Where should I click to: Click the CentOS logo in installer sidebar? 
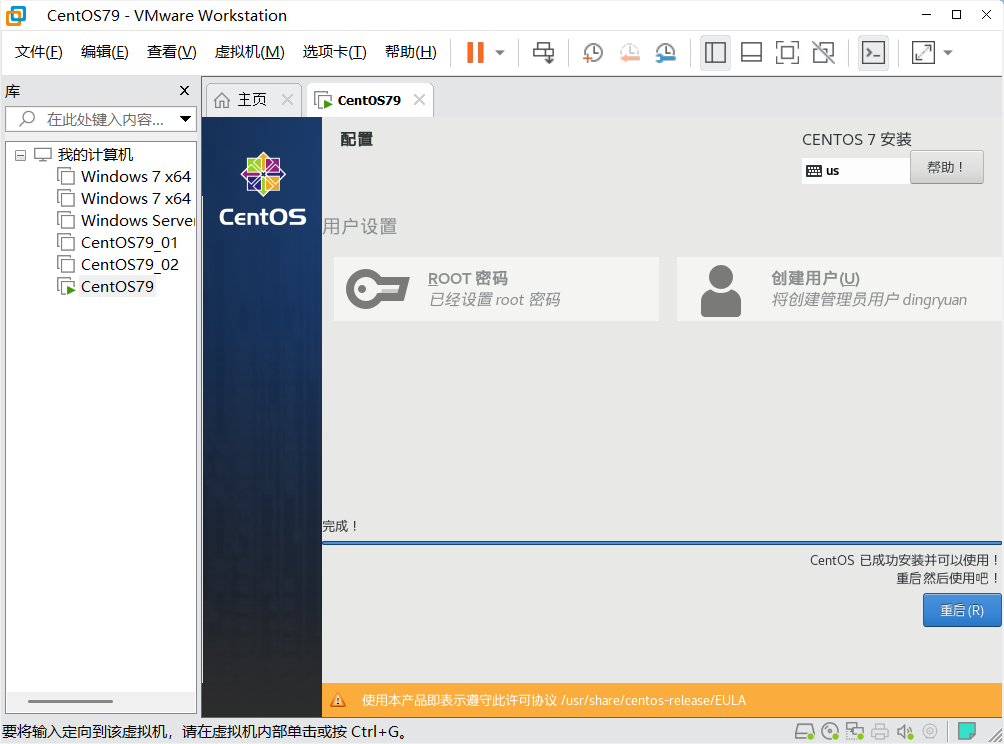click(x=263, y=190)
